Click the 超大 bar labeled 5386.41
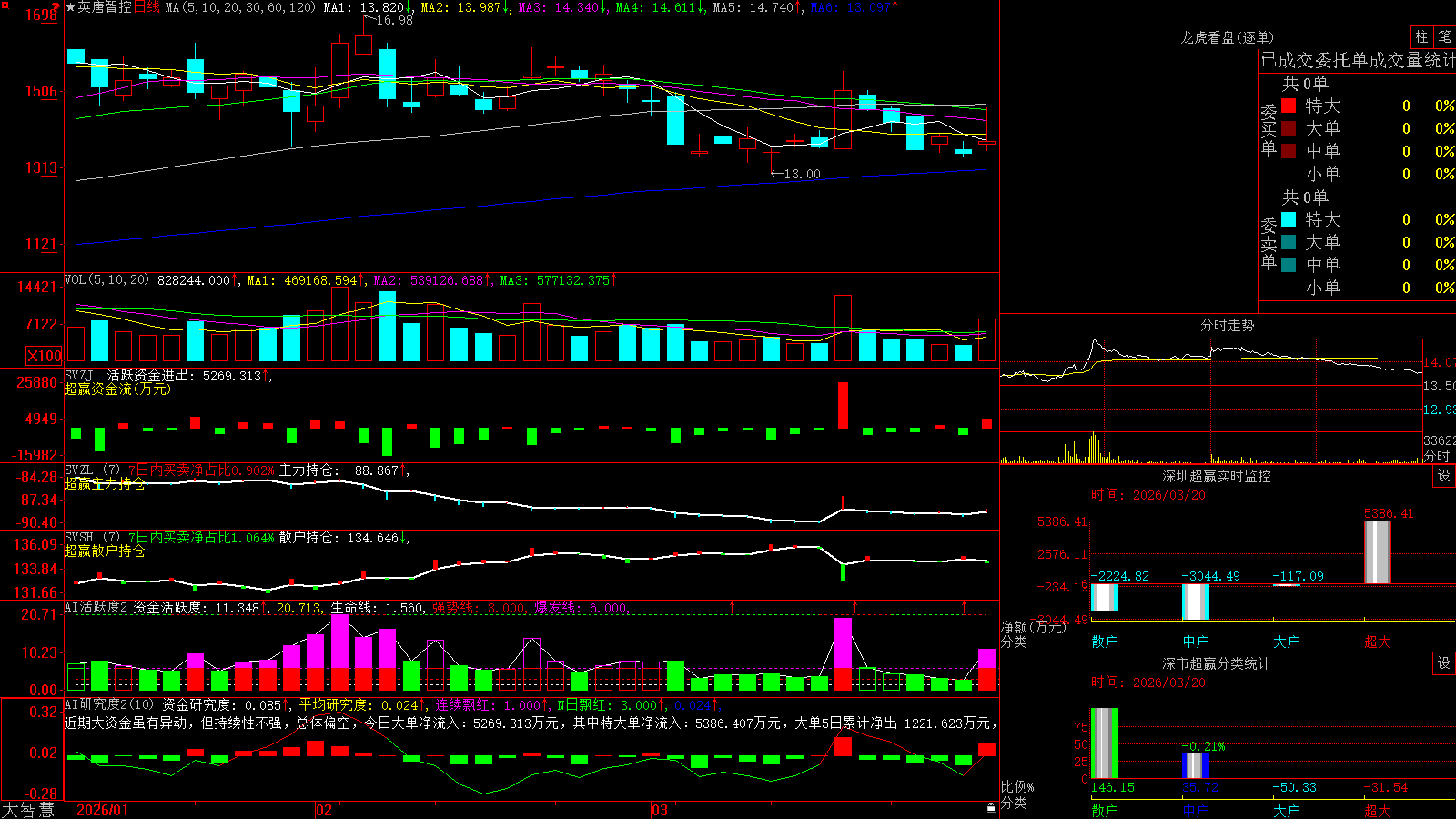 click(x=1378, y=551)
